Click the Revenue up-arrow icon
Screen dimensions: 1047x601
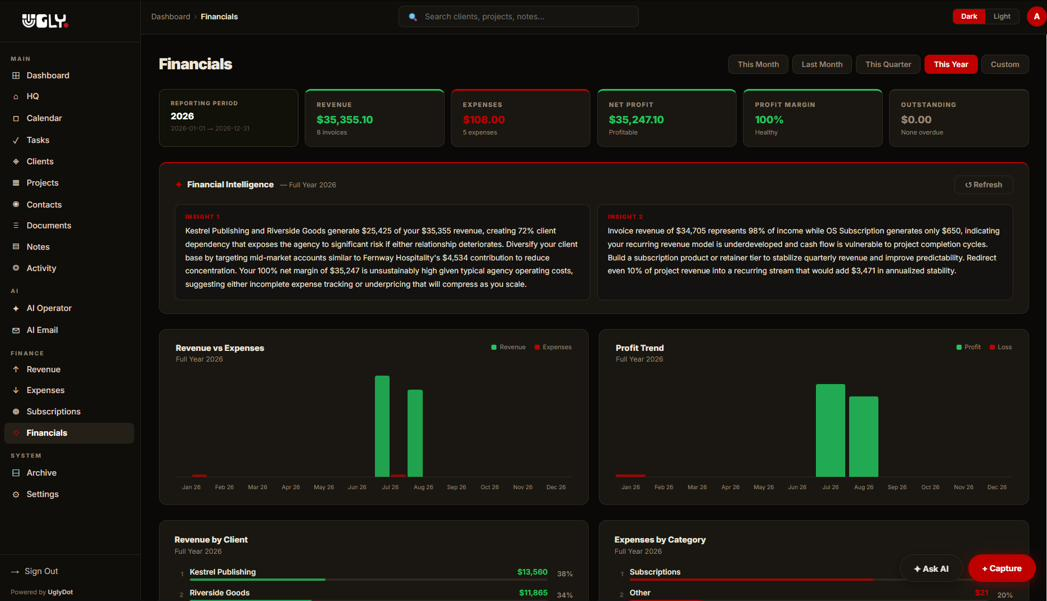click(16, 369)
